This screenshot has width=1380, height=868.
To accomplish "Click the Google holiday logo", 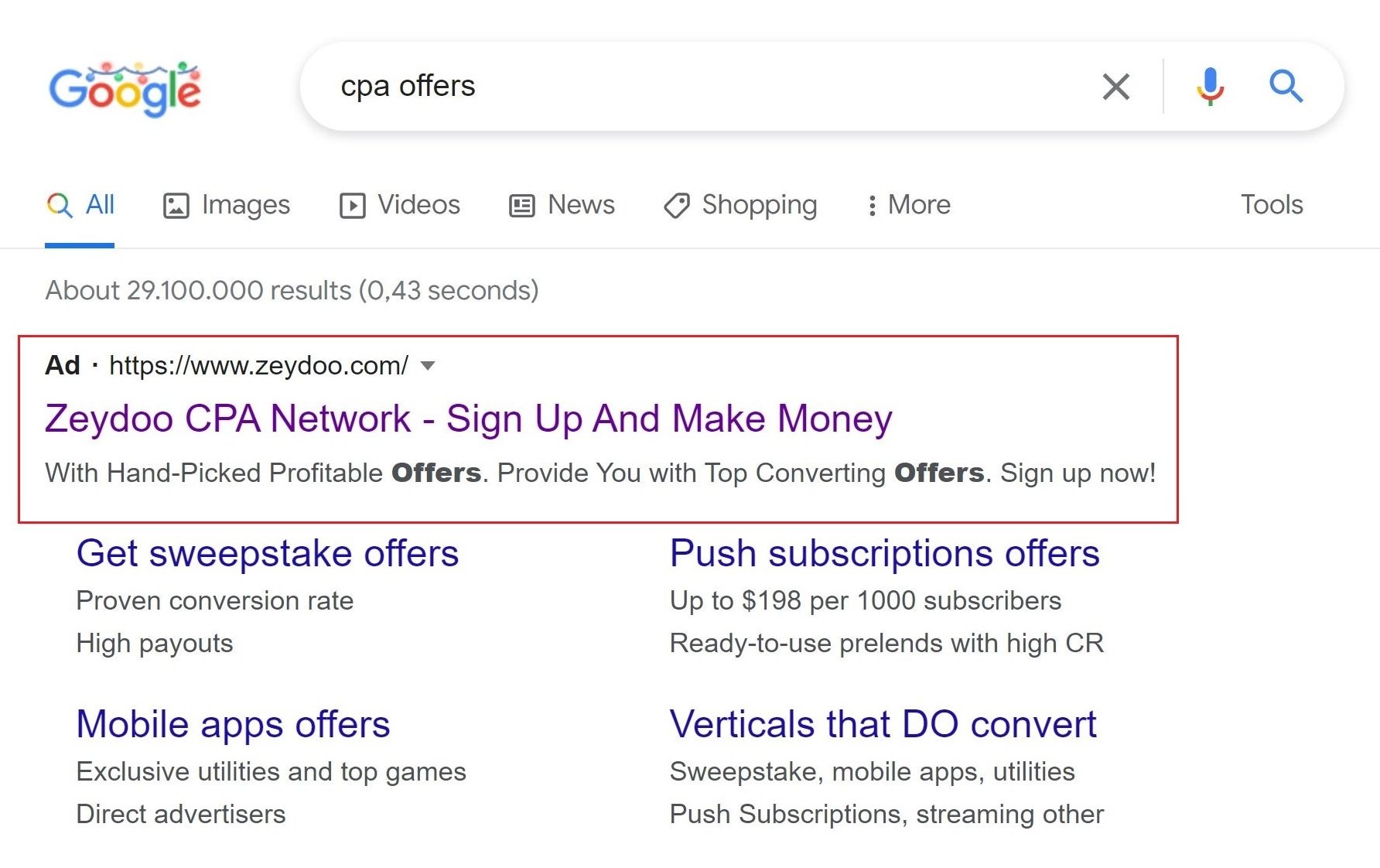I will (x=125, y=88).
